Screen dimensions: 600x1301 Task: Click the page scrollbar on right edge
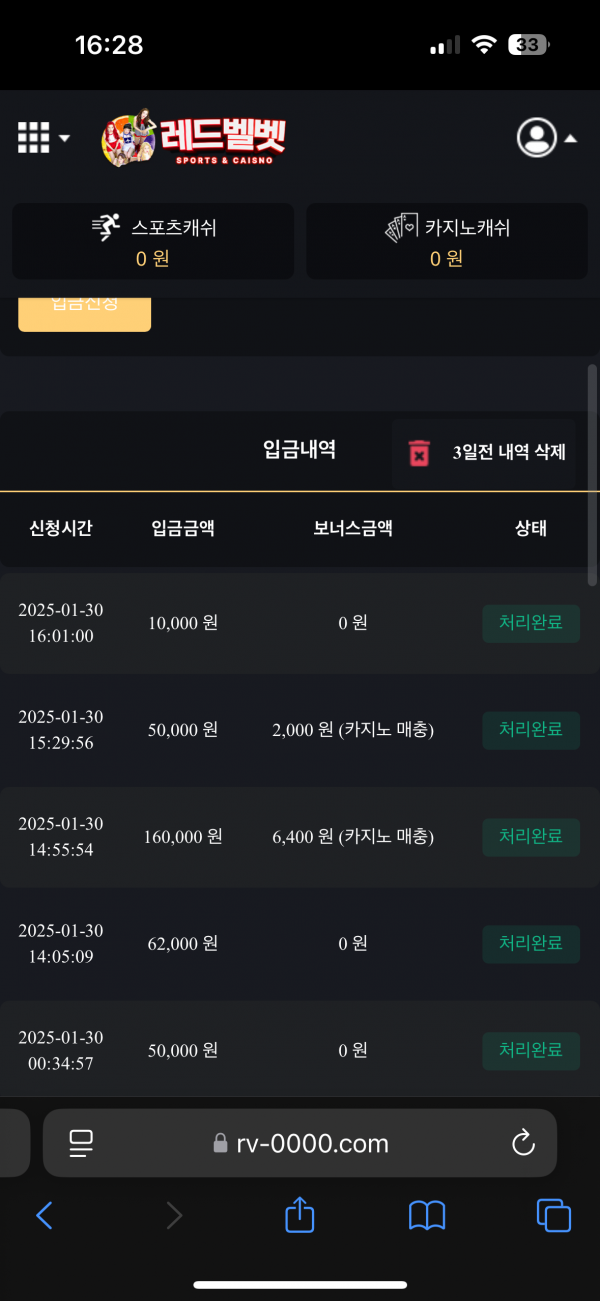tap(592, 475)
